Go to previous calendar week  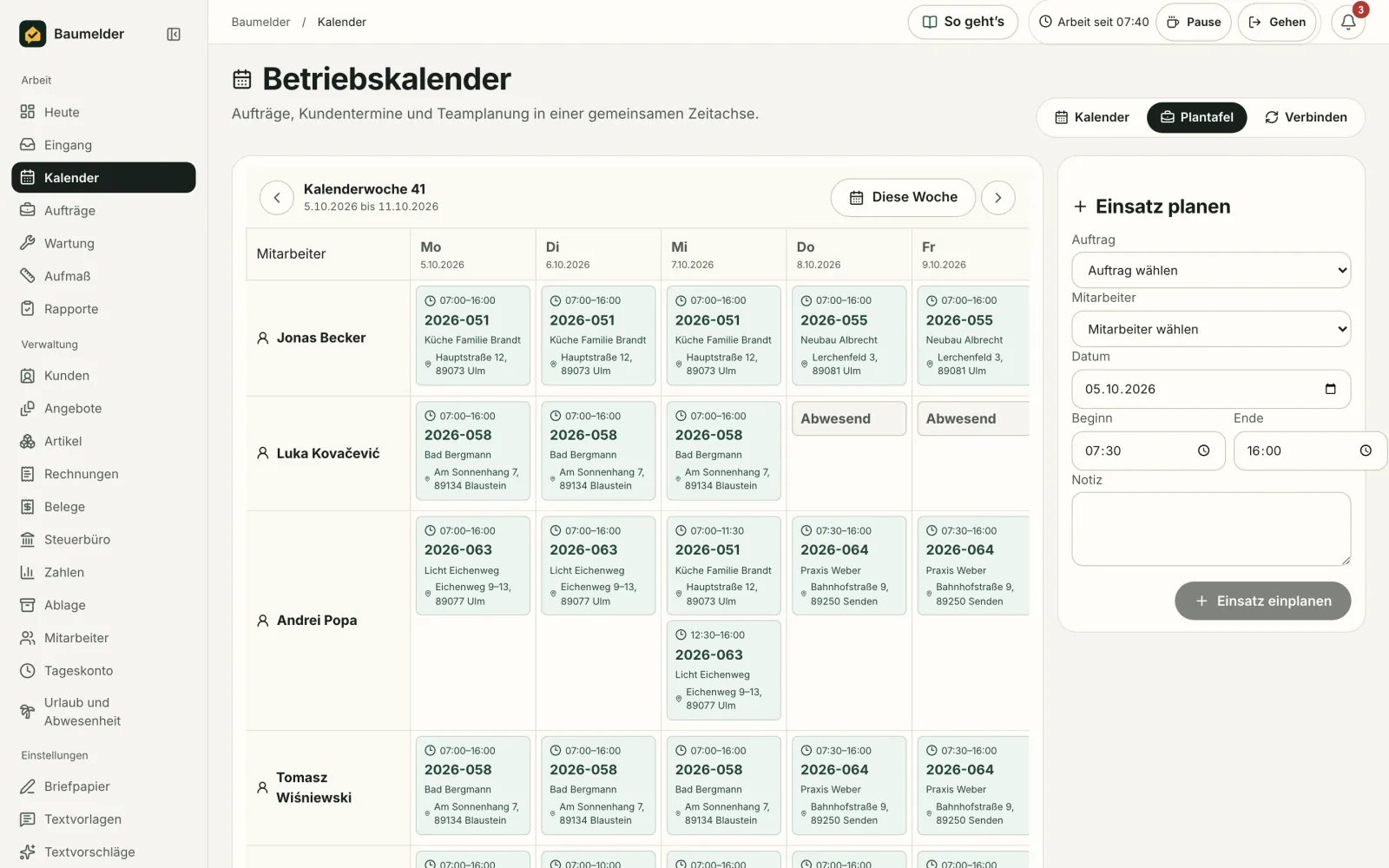(x=277, y=198)
